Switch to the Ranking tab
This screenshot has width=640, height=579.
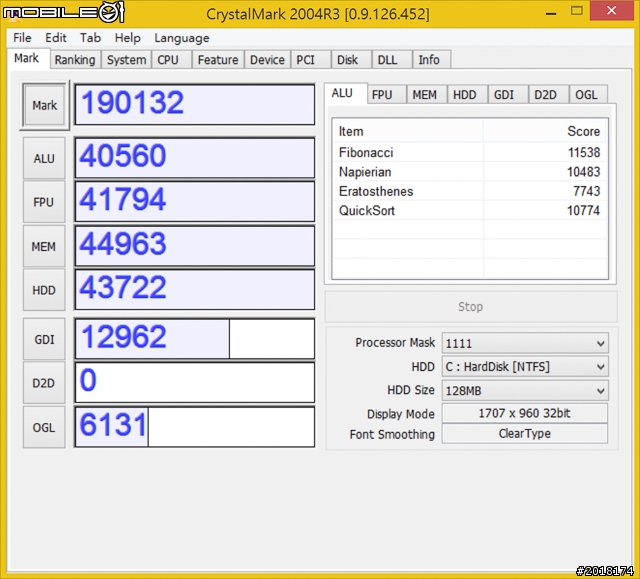[x=75, y=60]
